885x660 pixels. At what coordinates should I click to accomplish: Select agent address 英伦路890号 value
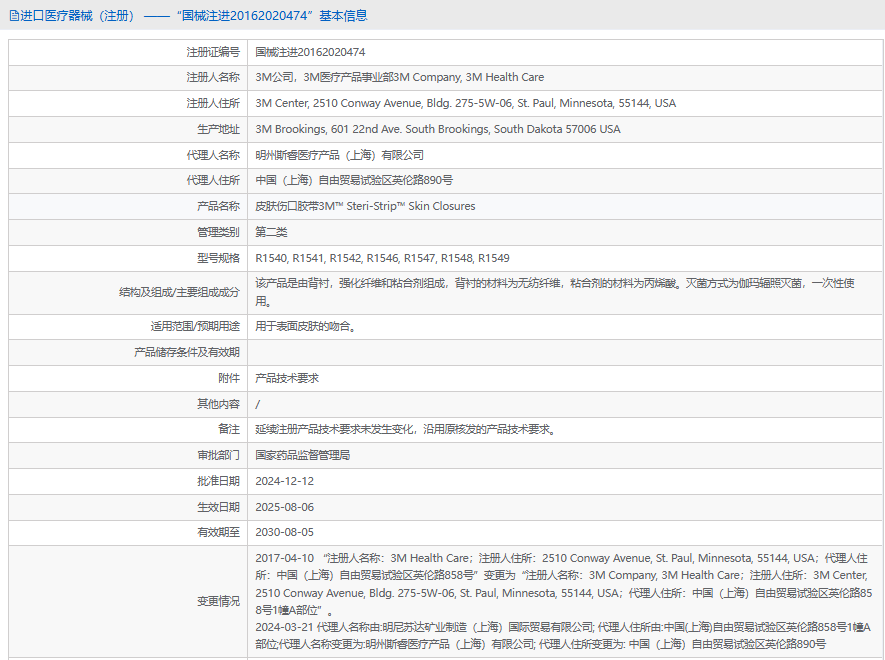(354, 180)
